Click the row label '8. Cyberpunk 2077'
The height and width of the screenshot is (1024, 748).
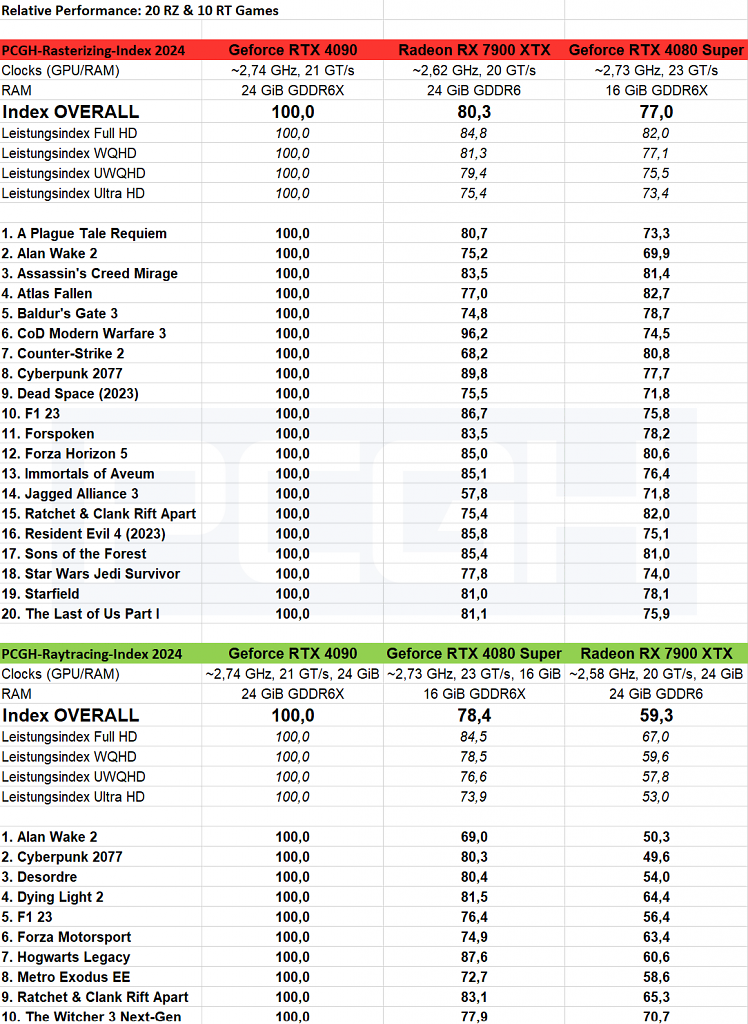(62, 374)
